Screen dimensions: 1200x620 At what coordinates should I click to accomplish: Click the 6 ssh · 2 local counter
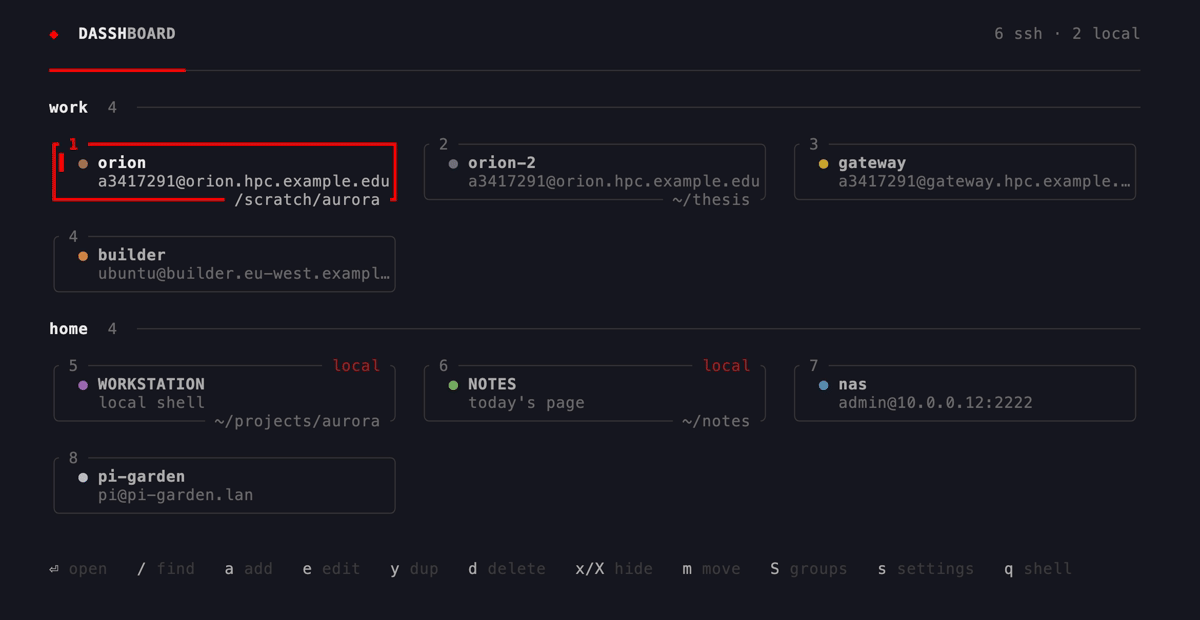pos(1067,34)
